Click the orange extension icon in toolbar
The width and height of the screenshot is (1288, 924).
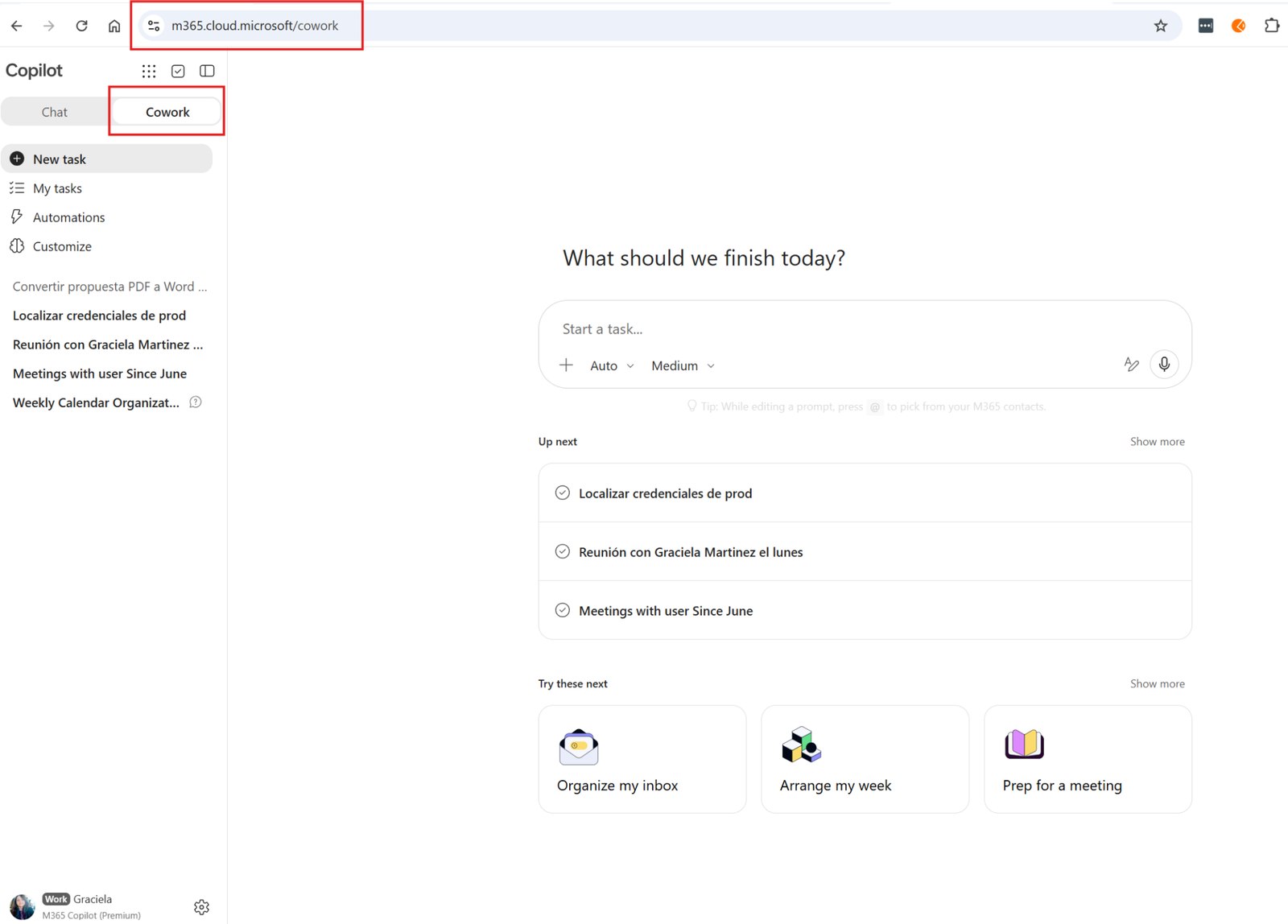[1239, 26]
